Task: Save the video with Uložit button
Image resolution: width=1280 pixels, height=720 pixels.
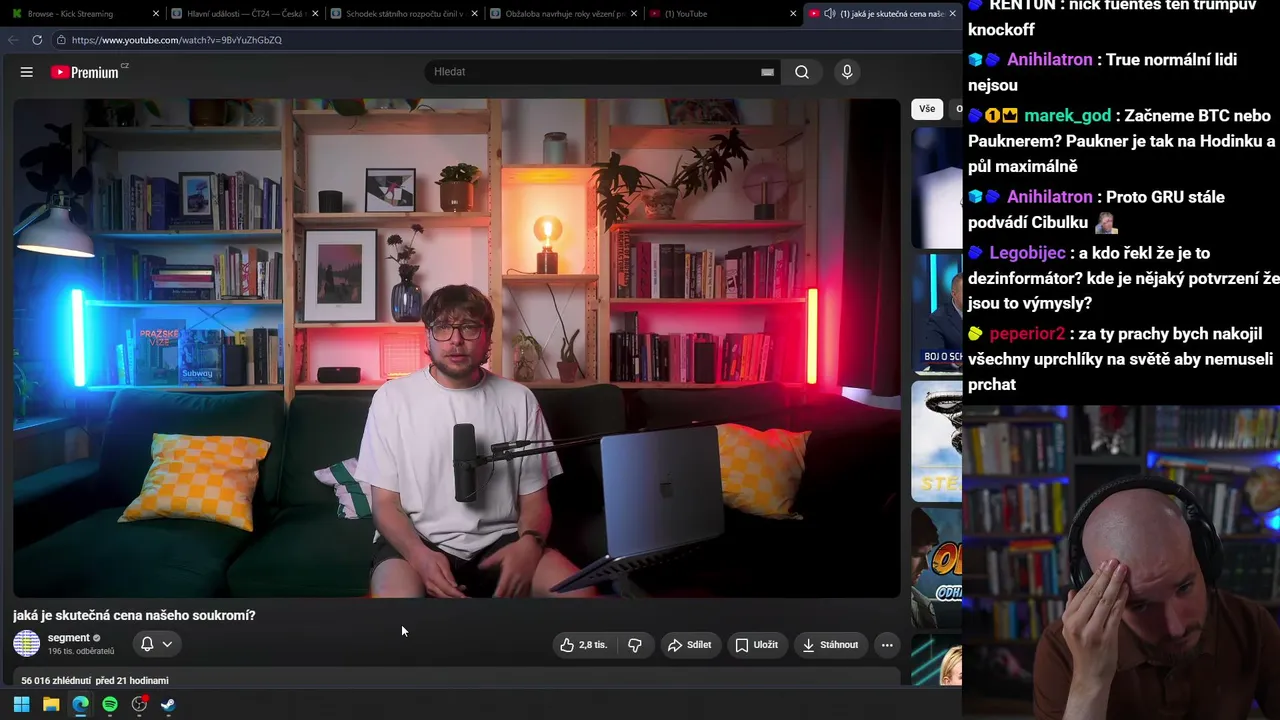Action: point(757,645)
